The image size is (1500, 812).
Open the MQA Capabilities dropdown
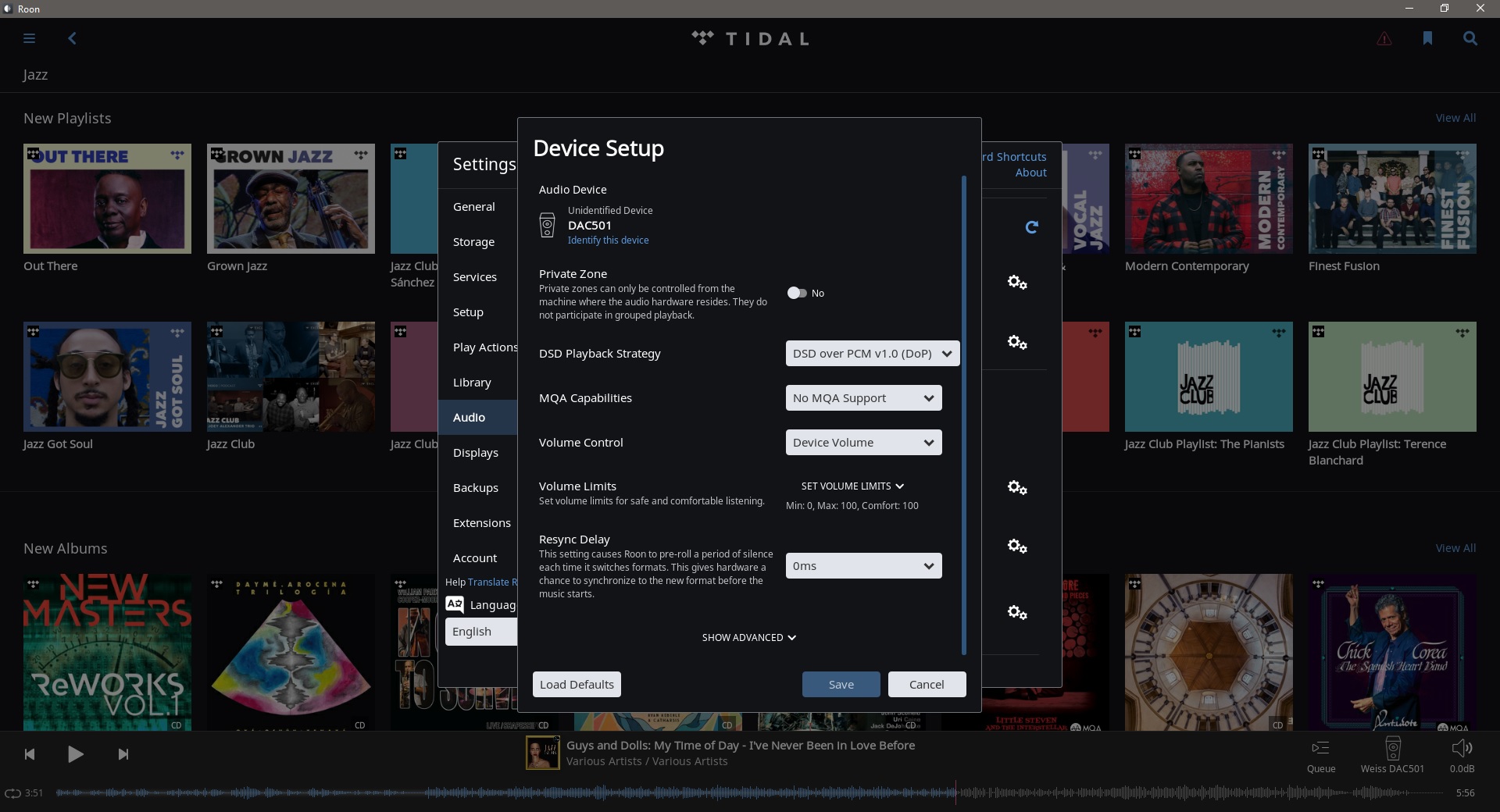(x=863, y=398)
